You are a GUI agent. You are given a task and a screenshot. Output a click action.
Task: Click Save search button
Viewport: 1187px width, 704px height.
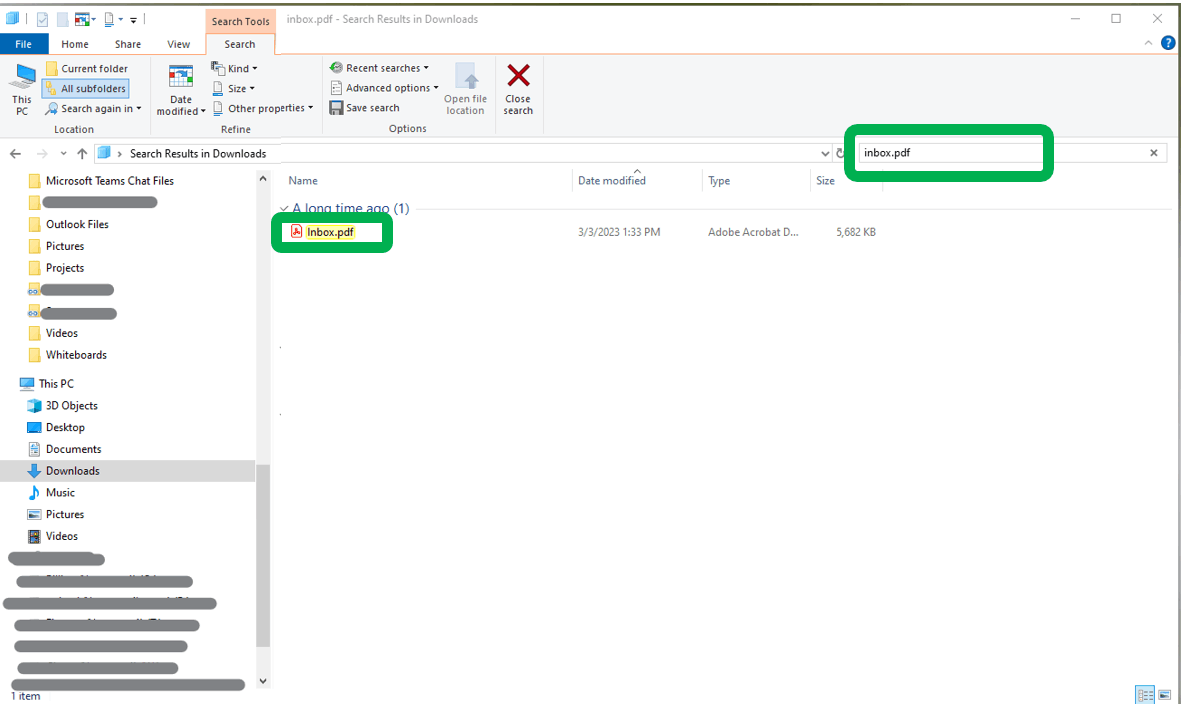coord(365,107)
